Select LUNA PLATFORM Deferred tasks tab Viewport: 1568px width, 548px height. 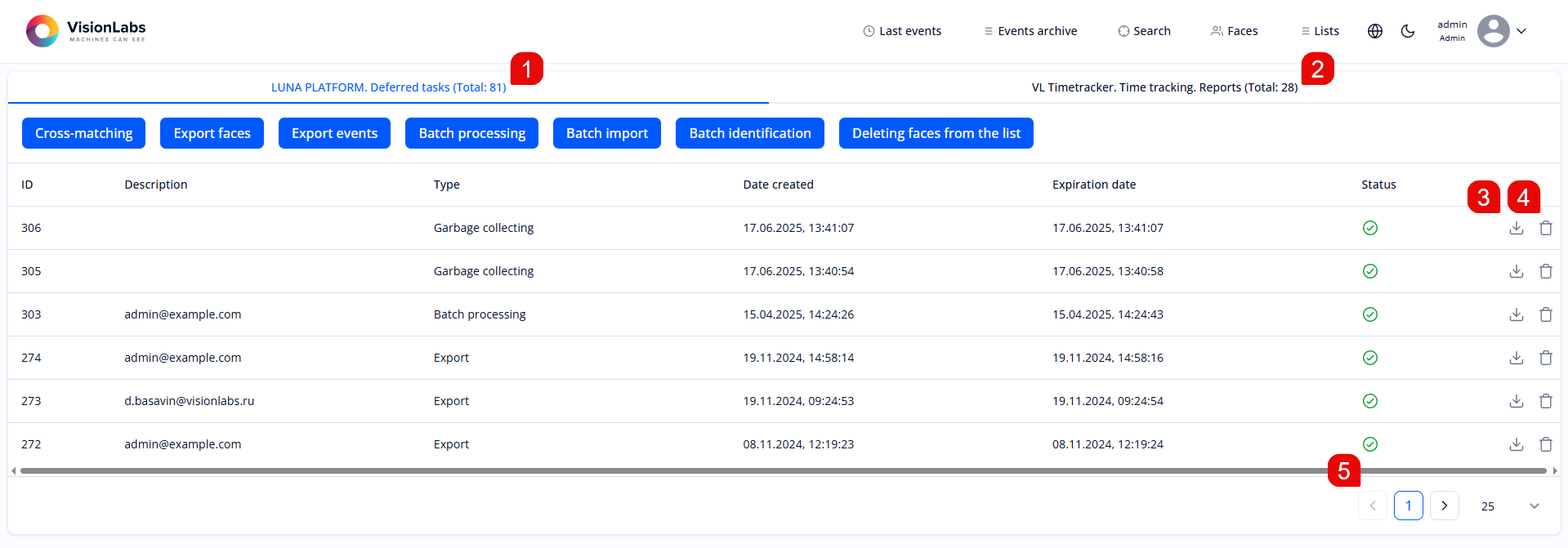click(x=388, y=87)
